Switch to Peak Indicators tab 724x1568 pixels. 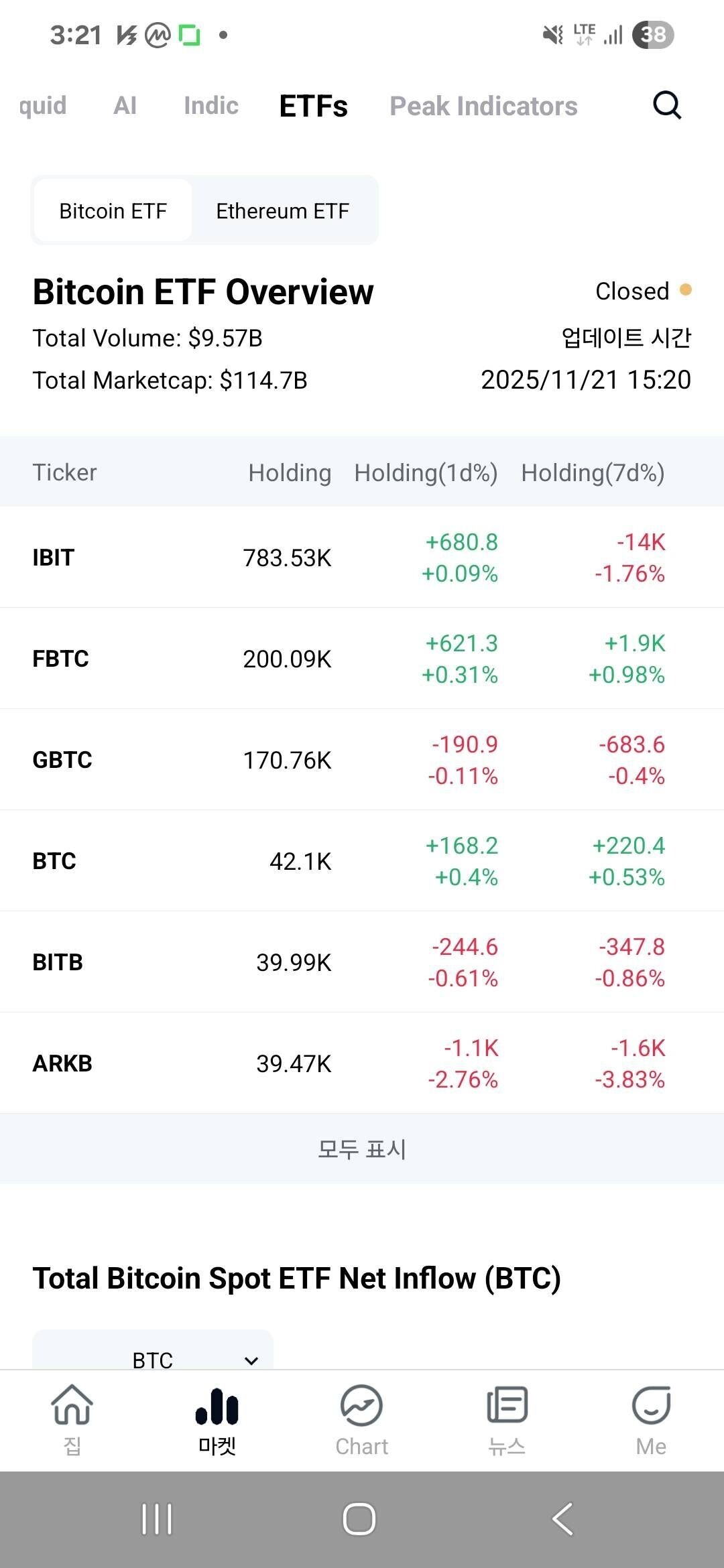(x=483, y=106)
